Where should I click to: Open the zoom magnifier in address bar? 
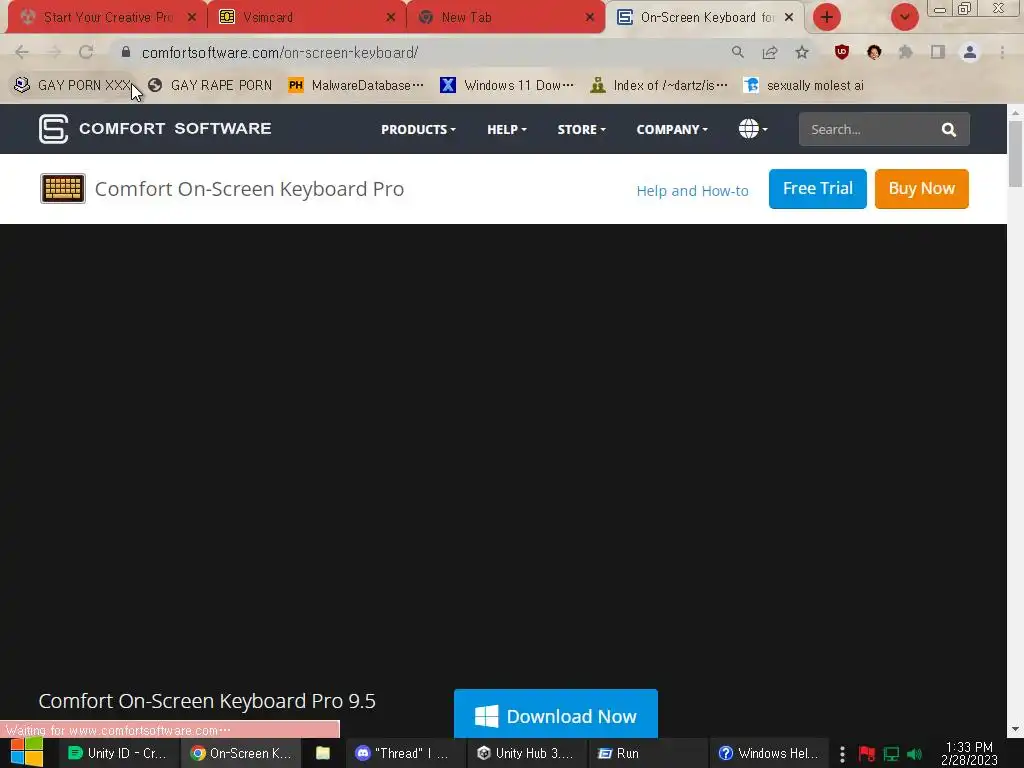point(738,52)
